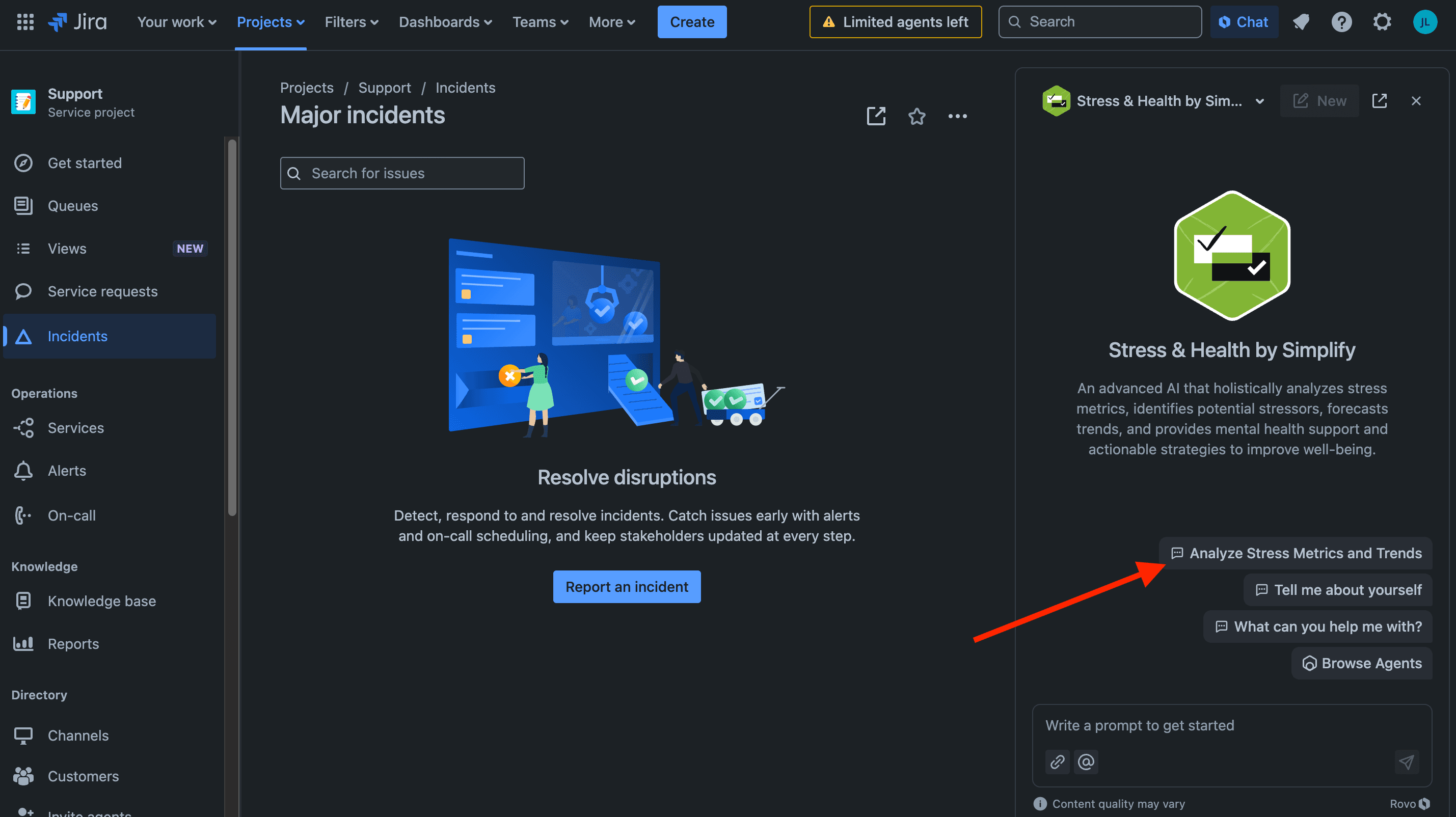Viewport: 1456px width, 817px height.
Task: Open Reports in the sidebar
Action: click(x=110, y=643)
